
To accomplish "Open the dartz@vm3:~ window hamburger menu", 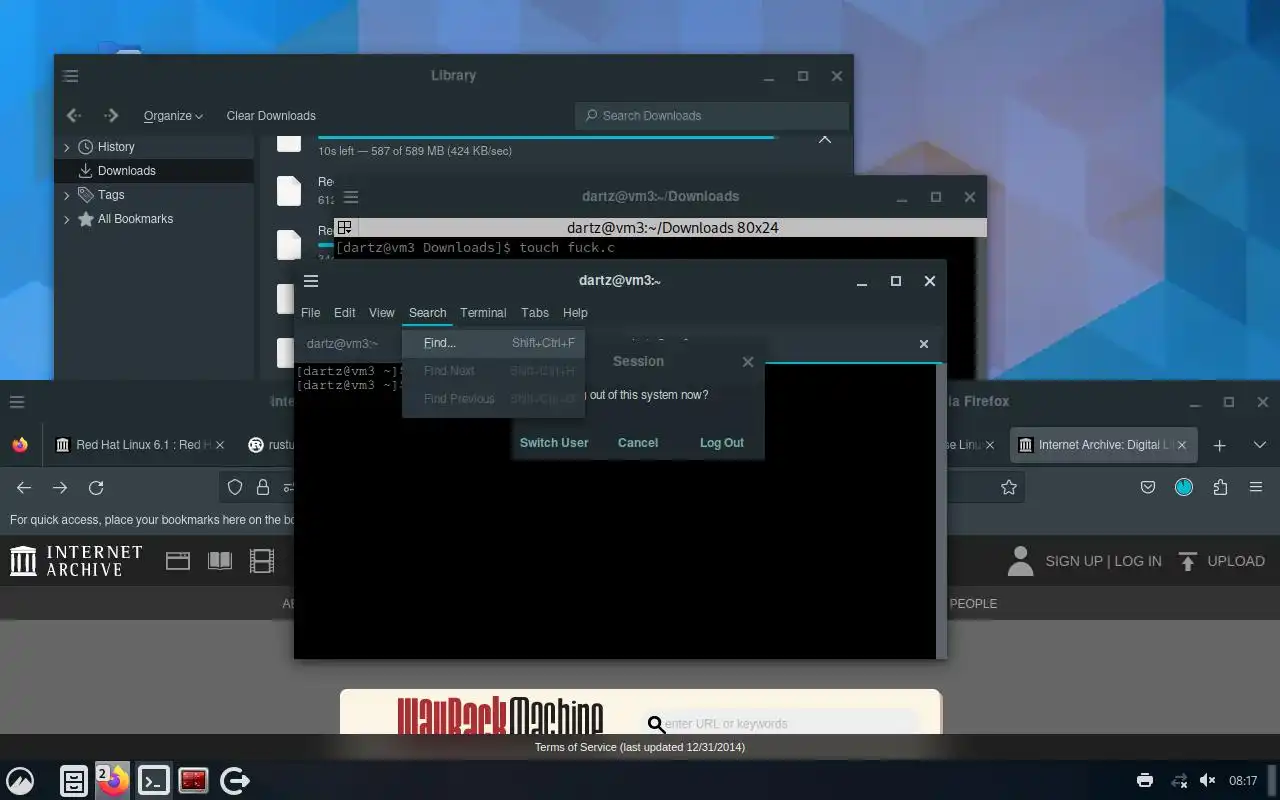I will click(x=311, y=281).
